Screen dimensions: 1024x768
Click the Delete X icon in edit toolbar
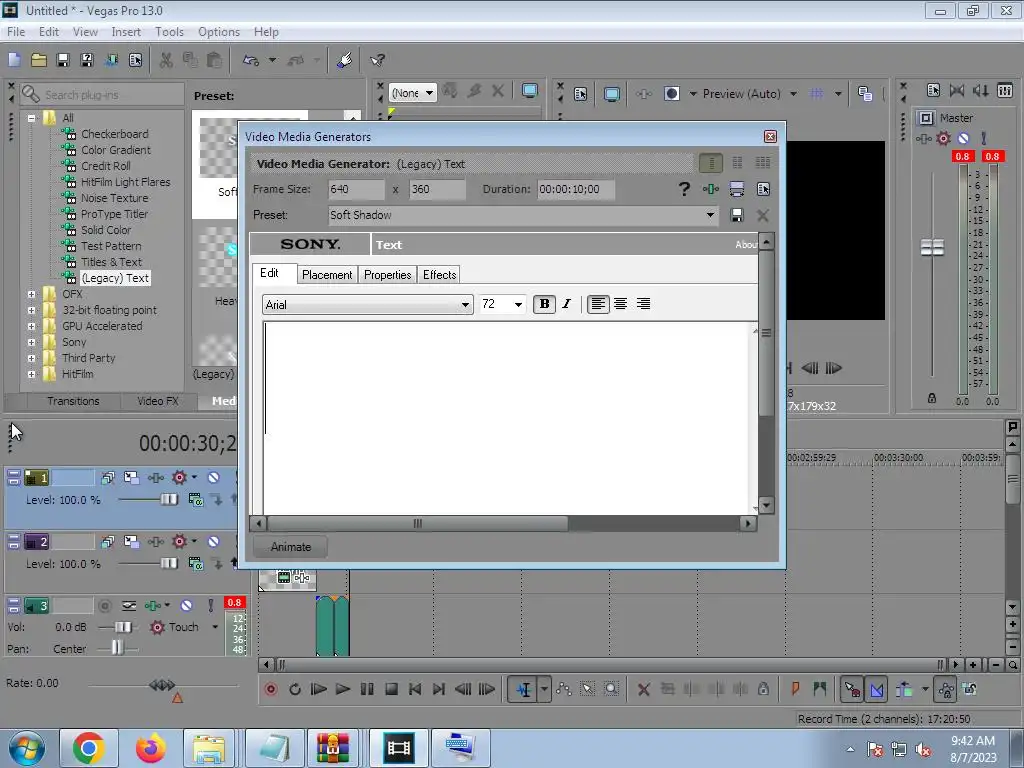tap(643, 689)
